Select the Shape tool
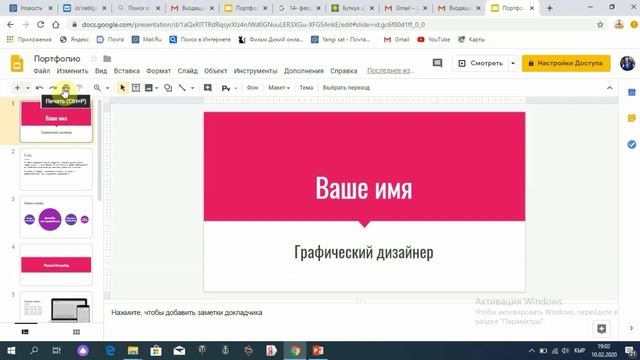Screen dimensions: 640x360 (168, 88)
